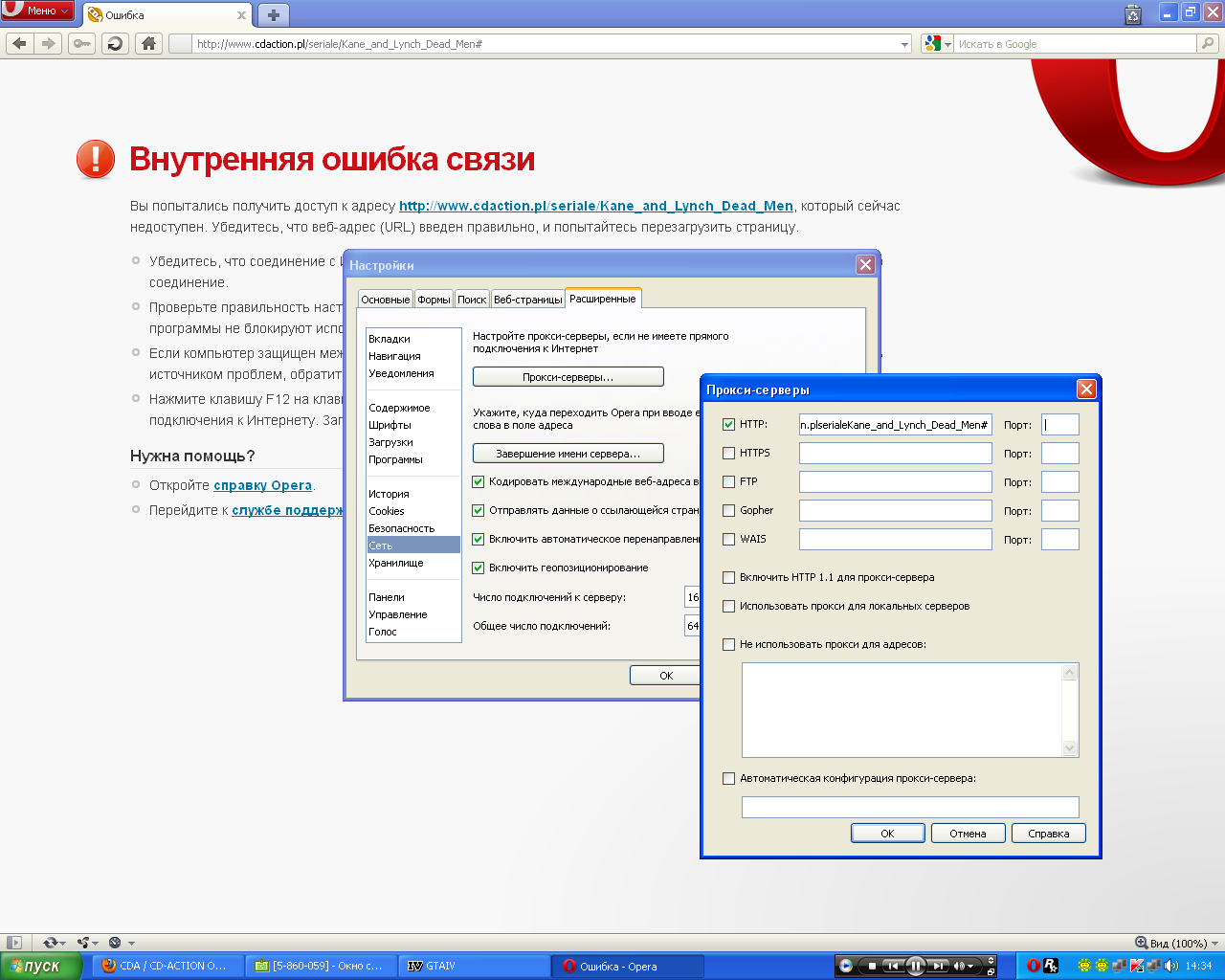Click the Kaspersky antivirus tray icon
Screen dimensions: 1225x980
(x=1138, y=966)
